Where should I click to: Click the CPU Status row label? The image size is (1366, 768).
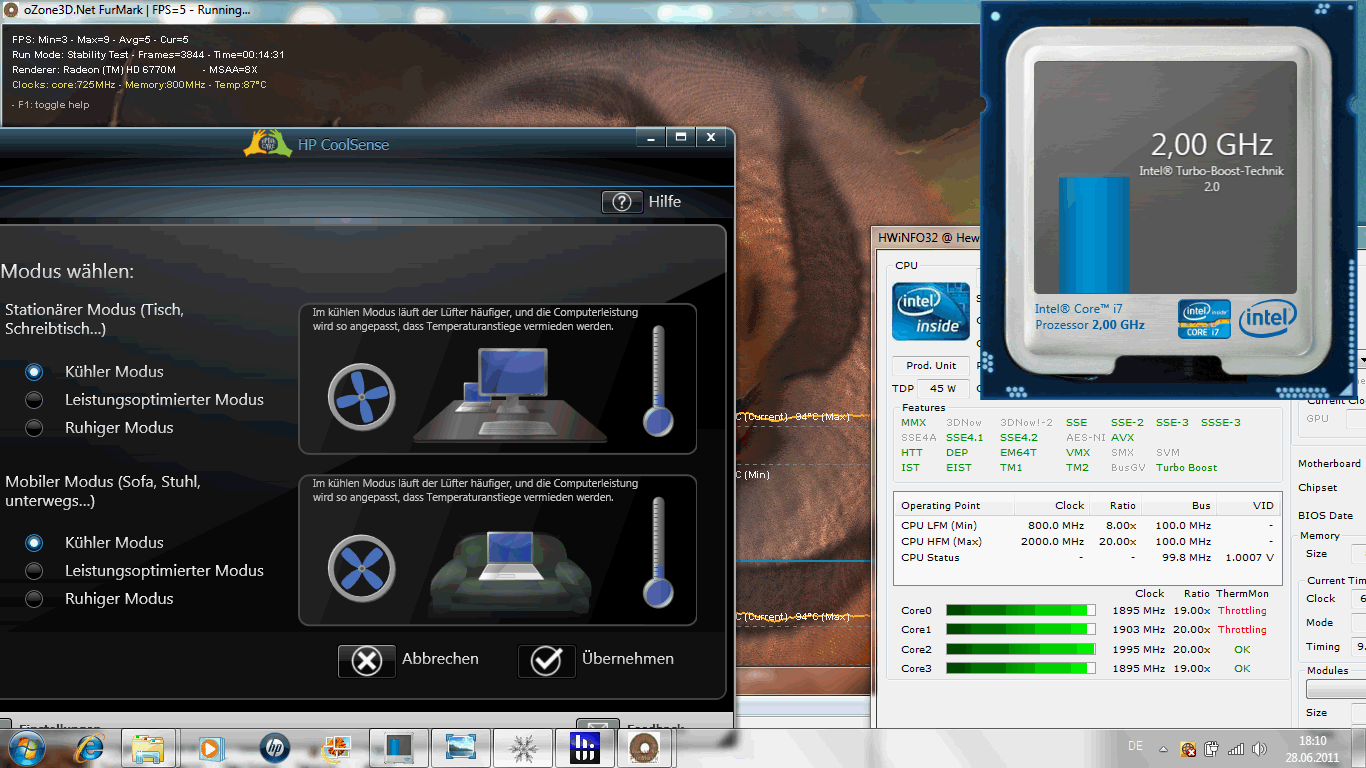click(930, 558)
